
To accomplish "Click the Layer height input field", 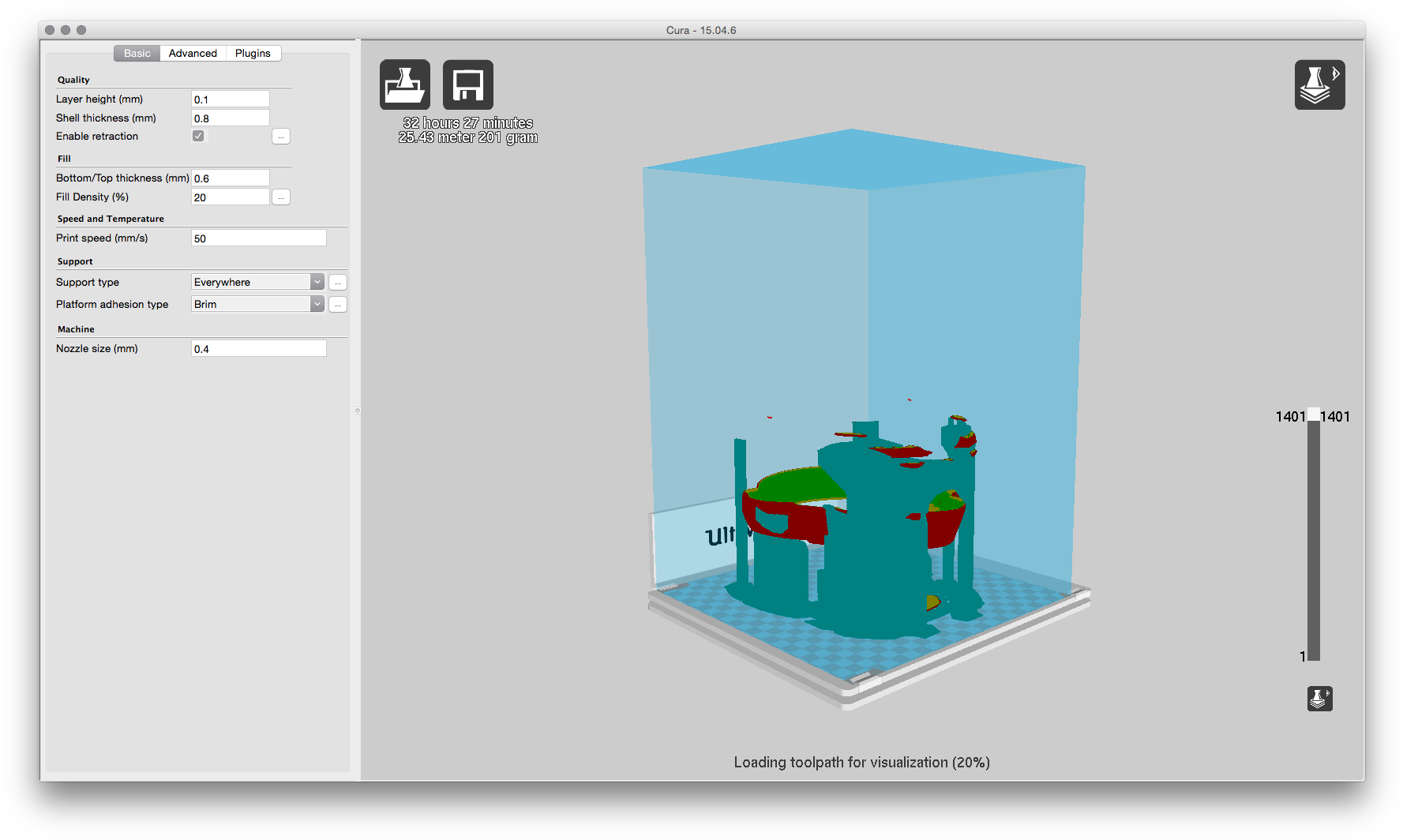I will (x=231, y=99).
